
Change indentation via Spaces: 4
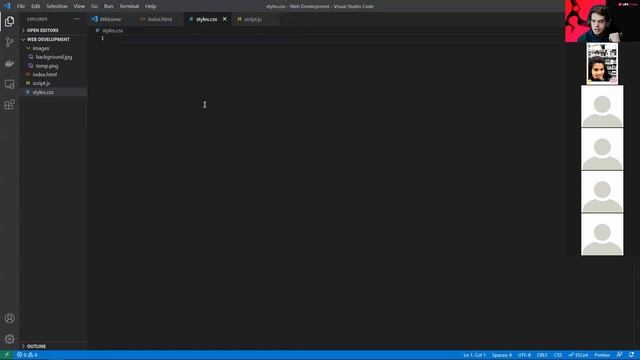tap(502, 355)
